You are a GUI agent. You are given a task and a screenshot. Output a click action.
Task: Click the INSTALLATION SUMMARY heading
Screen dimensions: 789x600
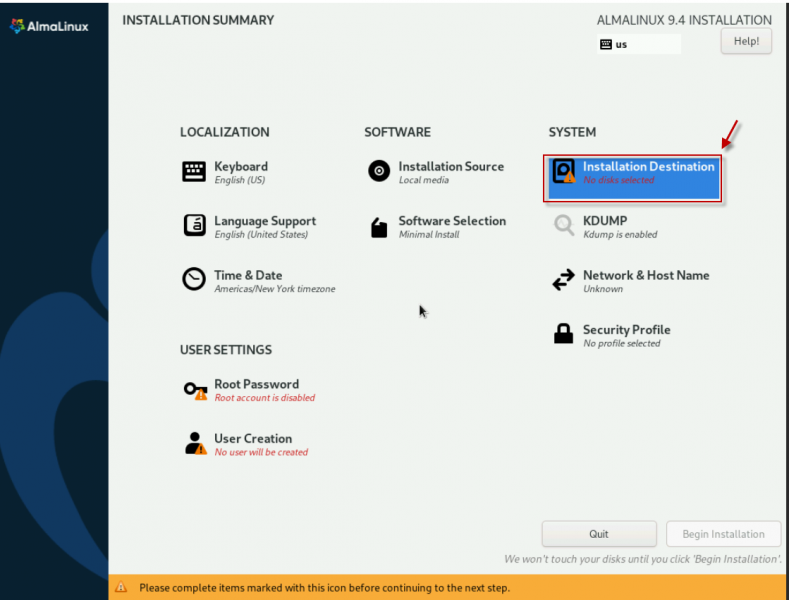pos(198,20)
